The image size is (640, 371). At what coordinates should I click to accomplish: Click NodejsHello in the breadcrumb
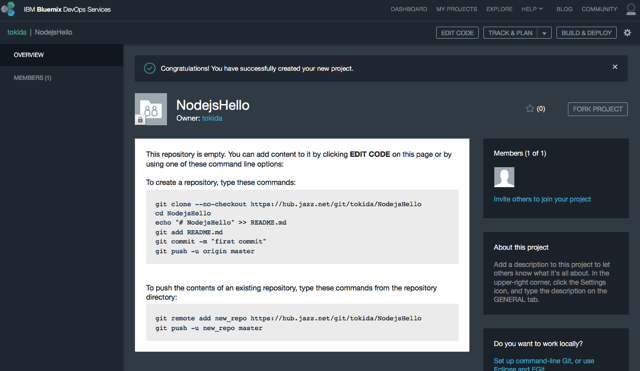point(53,32)
